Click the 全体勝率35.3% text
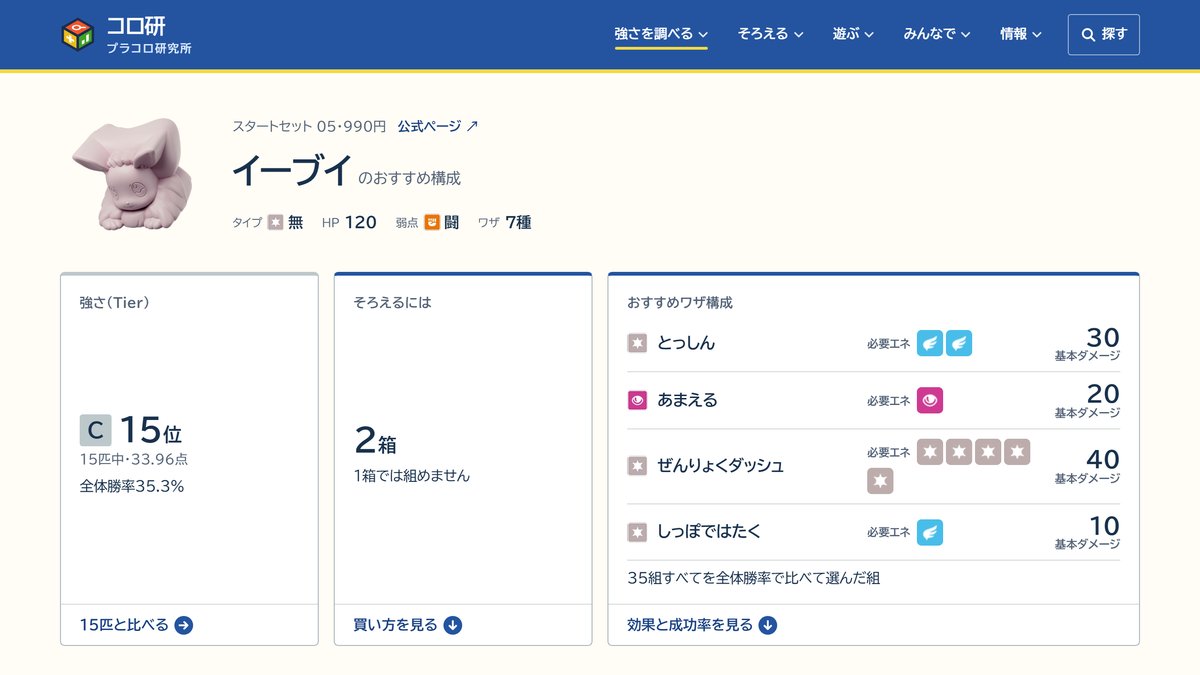Viewport: 1200px width, 675px height. (132, 487)
